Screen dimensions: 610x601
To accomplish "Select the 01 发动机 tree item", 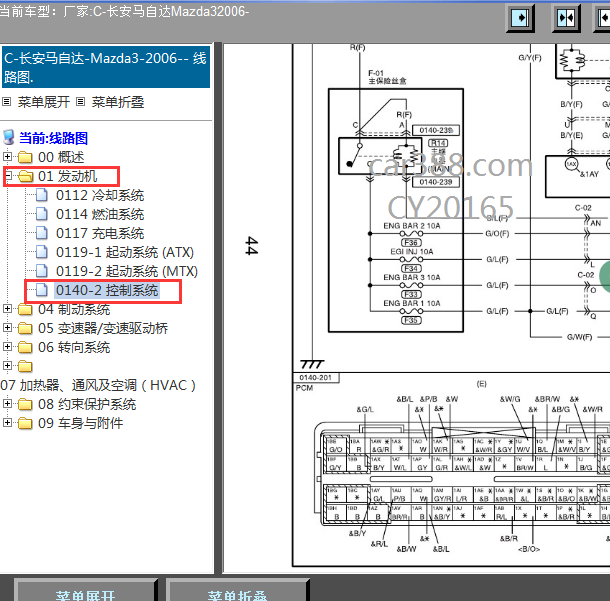I will [68, 176].
